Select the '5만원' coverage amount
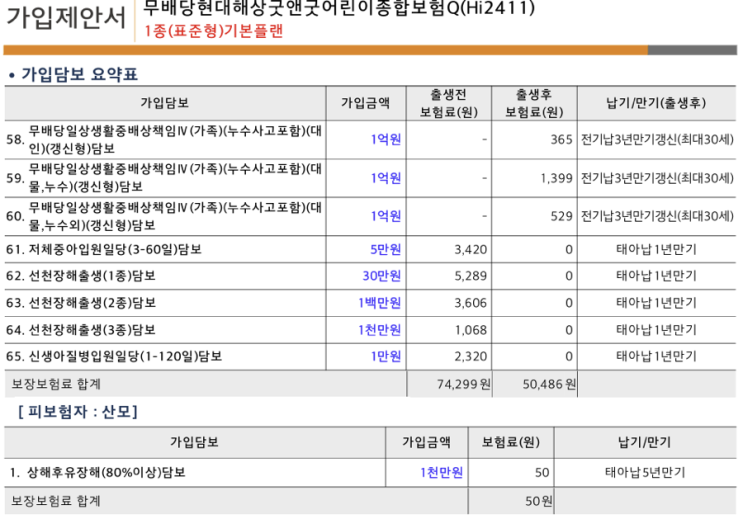This screenshot has width=743, height=519. click(x=386, y=249)
